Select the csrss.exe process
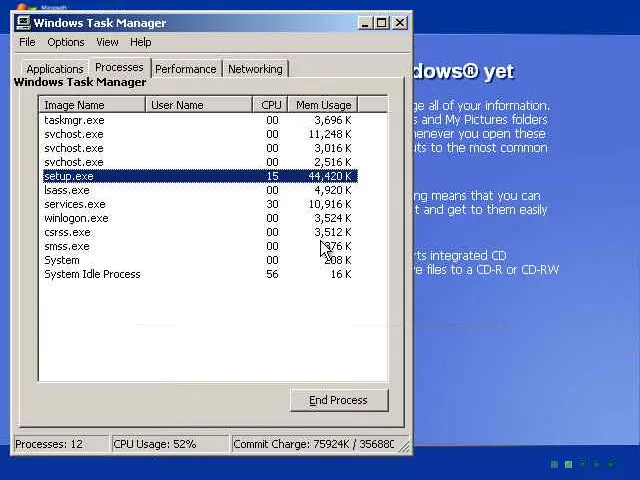This screenshot has width=640, height=480. [200, 232]
